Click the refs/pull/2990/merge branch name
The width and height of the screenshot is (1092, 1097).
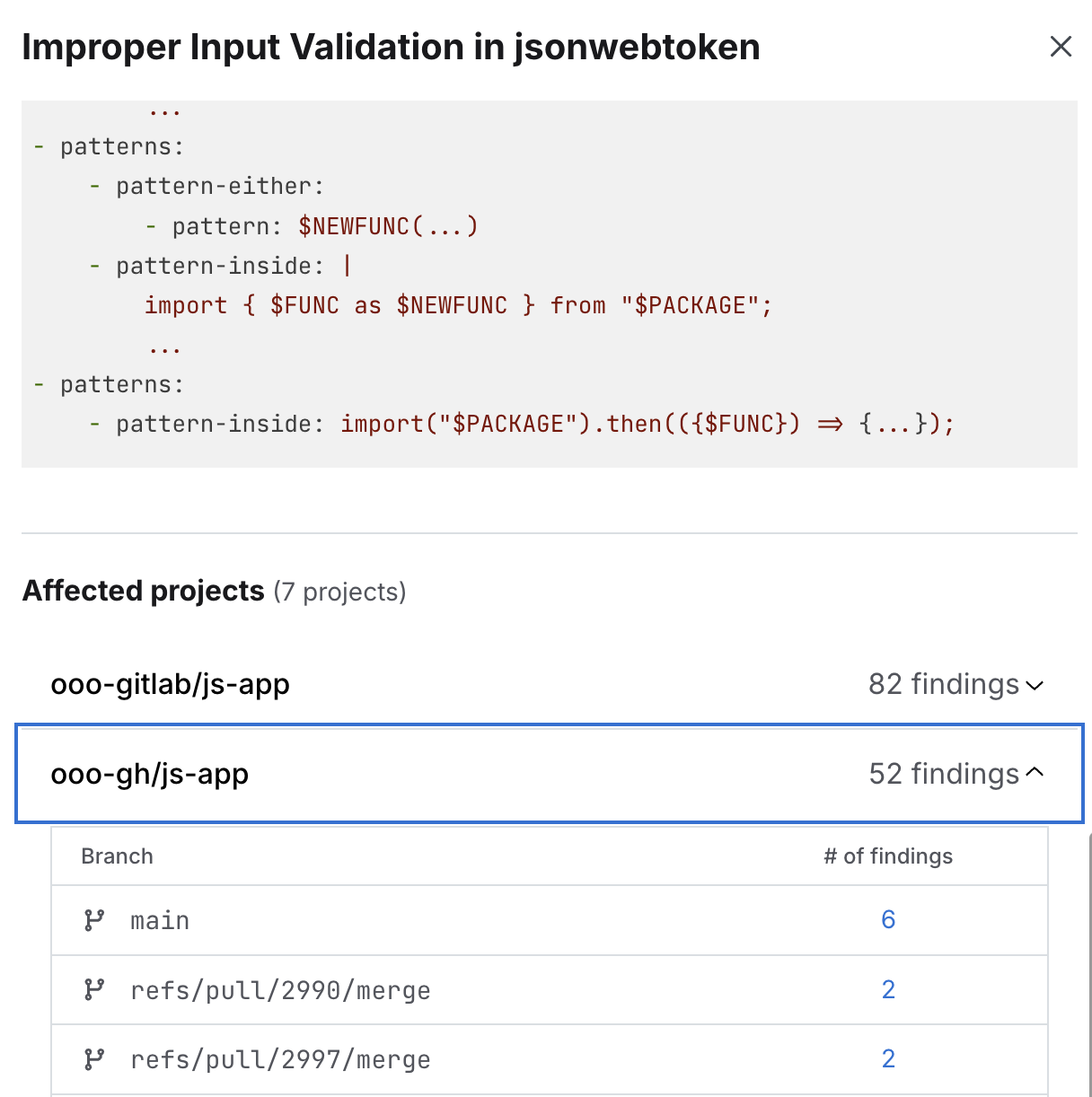pyautogui.click(x=280, y=990)
